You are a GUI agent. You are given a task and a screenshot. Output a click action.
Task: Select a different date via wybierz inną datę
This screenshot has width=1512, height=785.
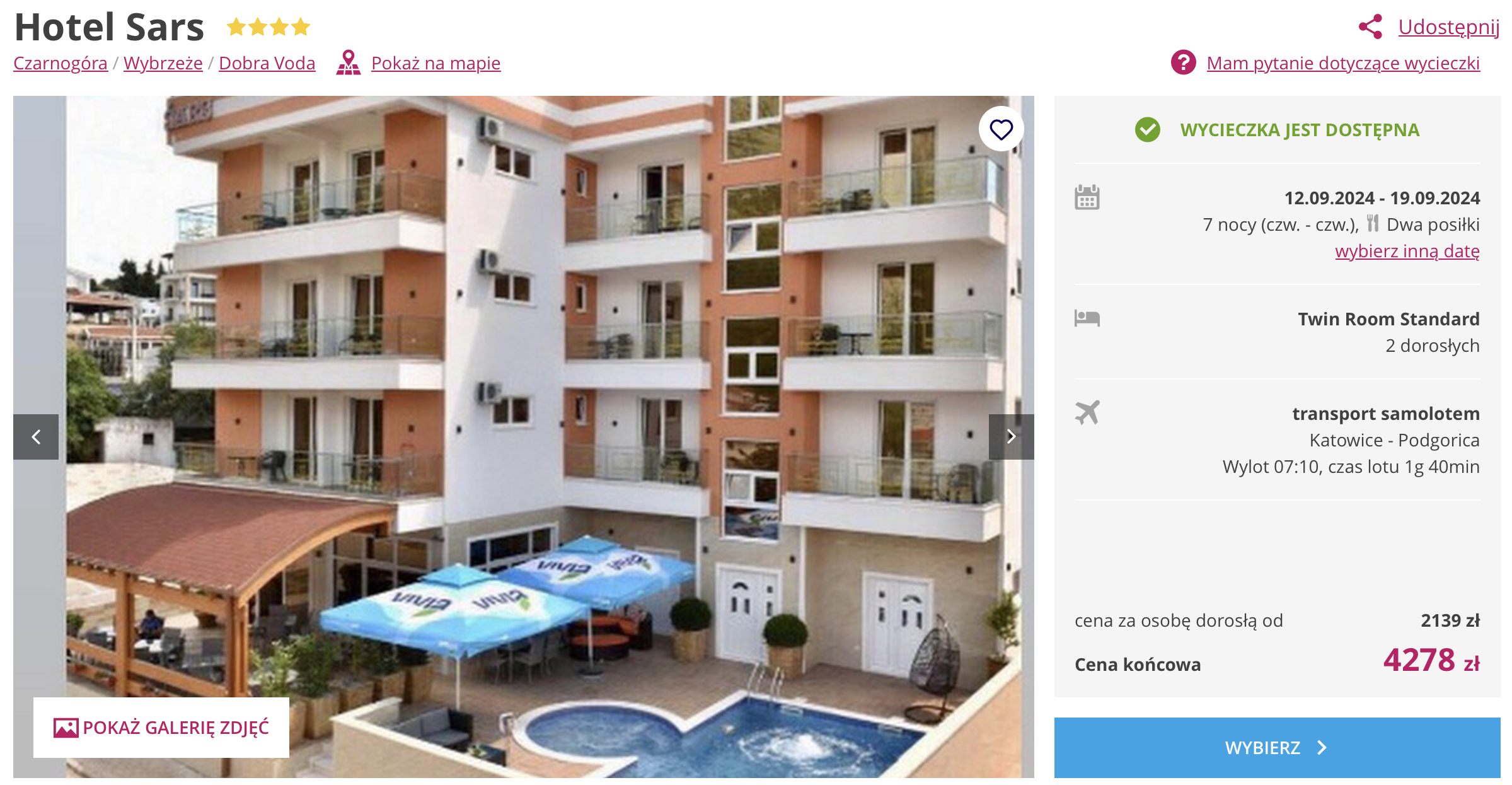pos(1407,251)
